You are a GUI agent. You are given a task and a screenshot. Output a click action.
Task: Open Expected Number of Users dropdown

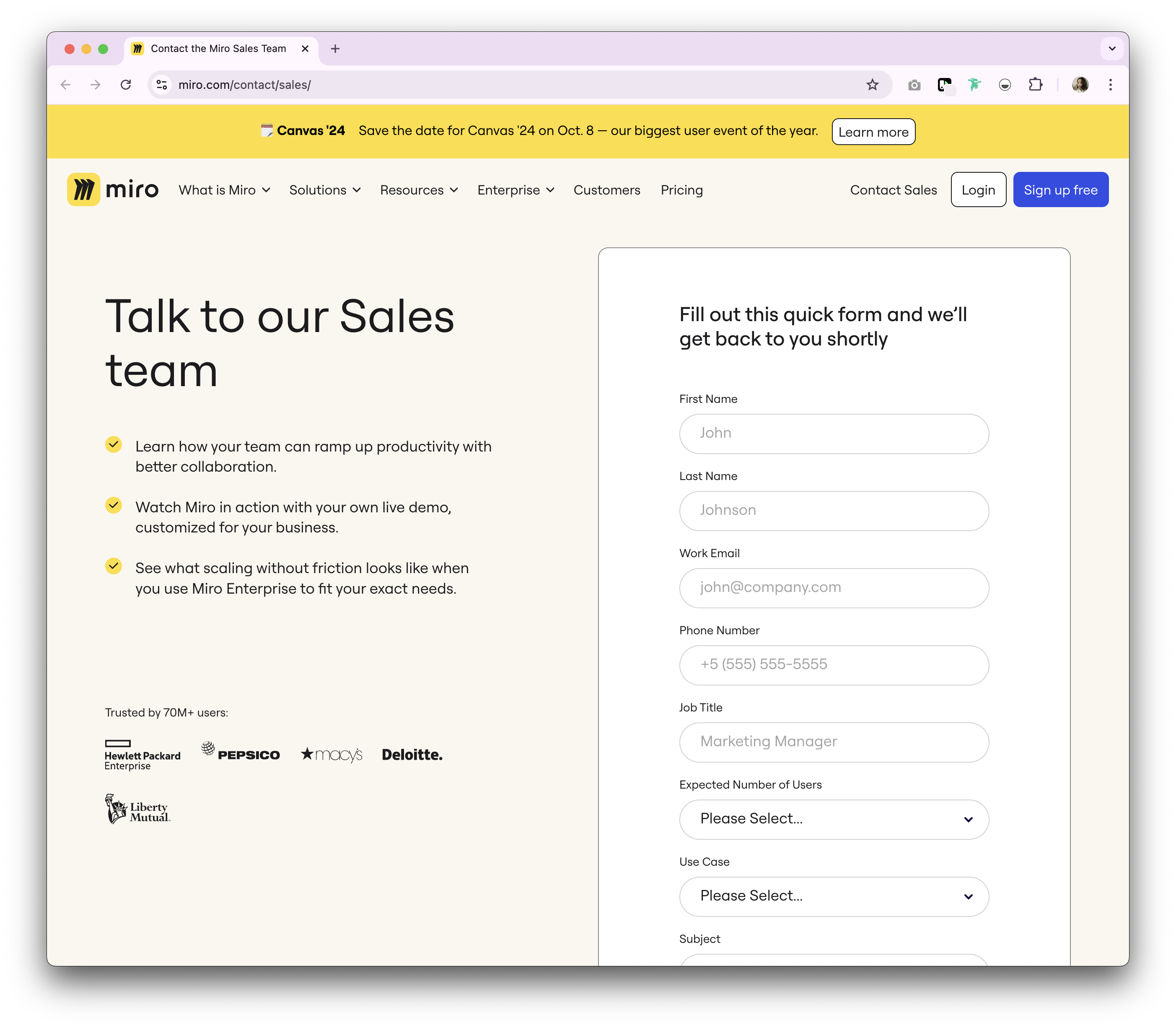point(834,819)
